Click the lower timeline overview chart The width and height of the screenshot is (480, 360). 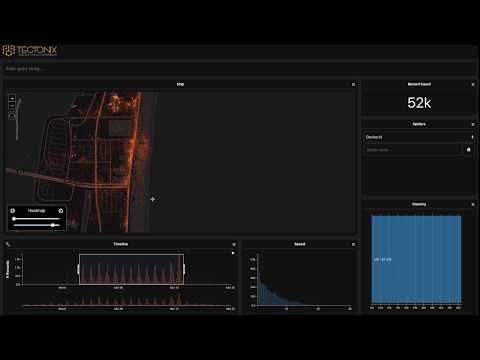127,301
